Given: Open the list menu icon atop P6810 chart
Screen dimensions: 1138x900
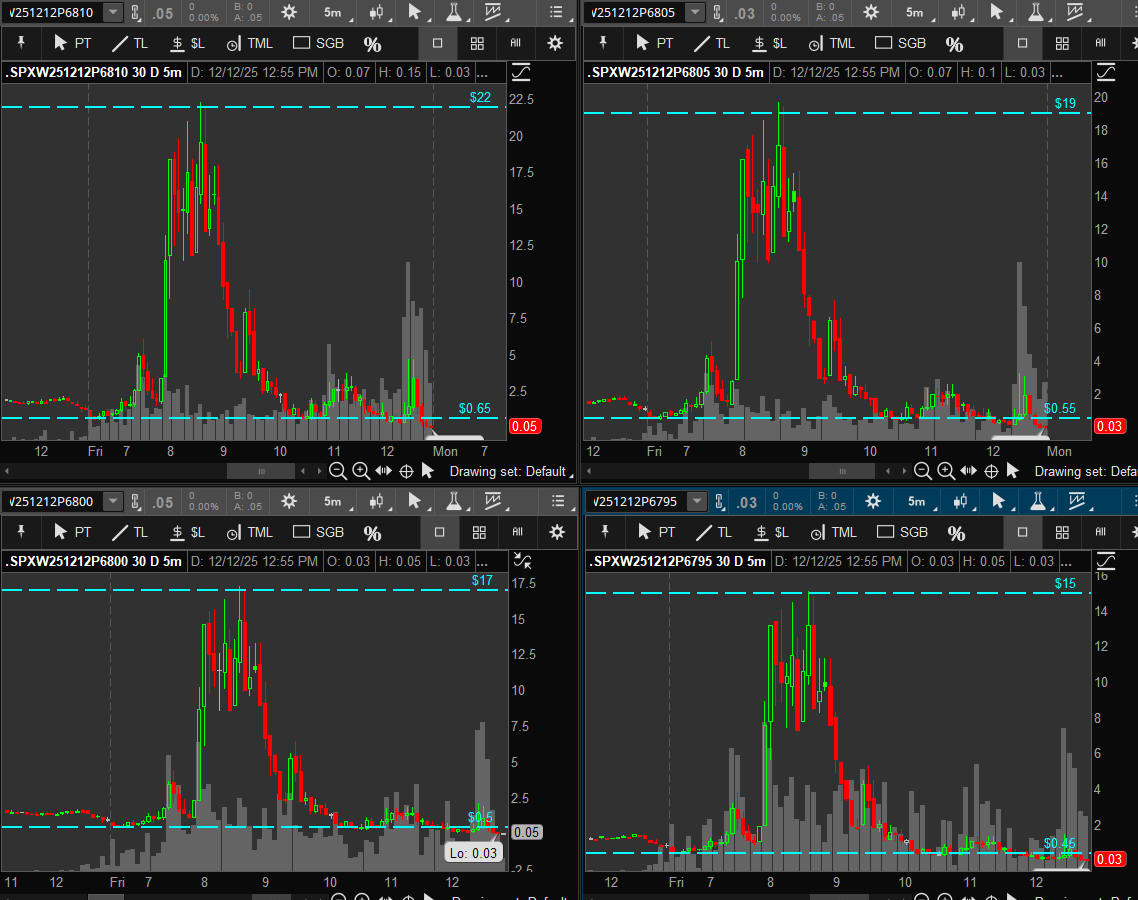Looking at the screenshot, I should coord(558,12).
